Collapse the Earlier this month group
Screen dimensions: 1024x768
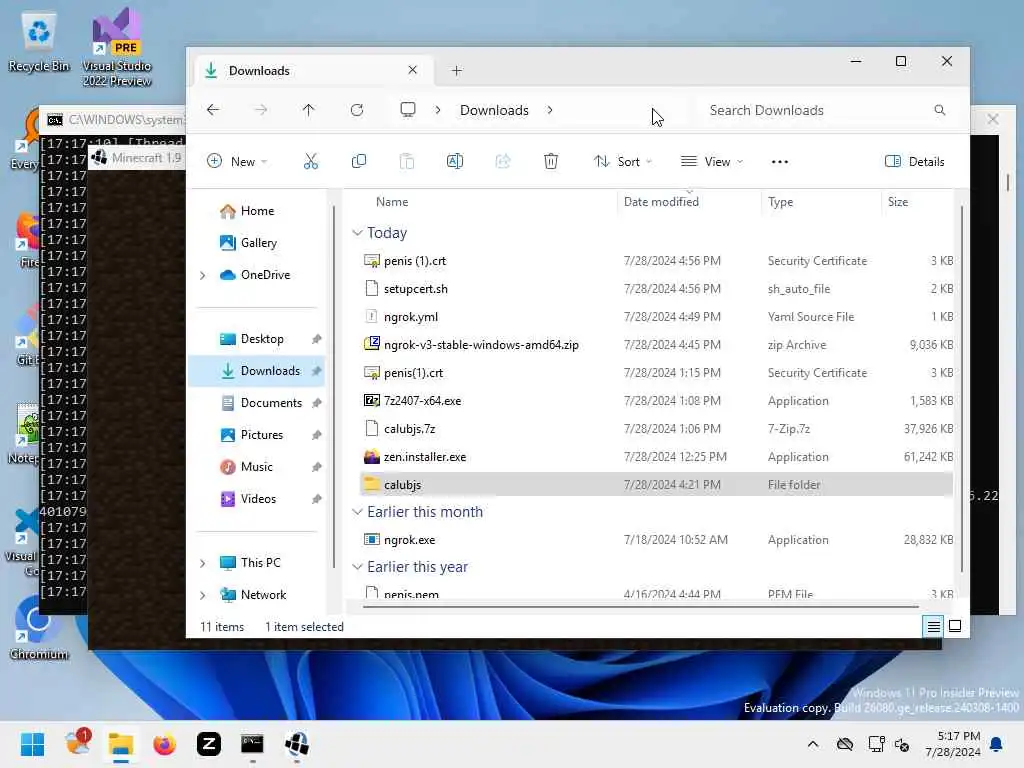[357, 511]
